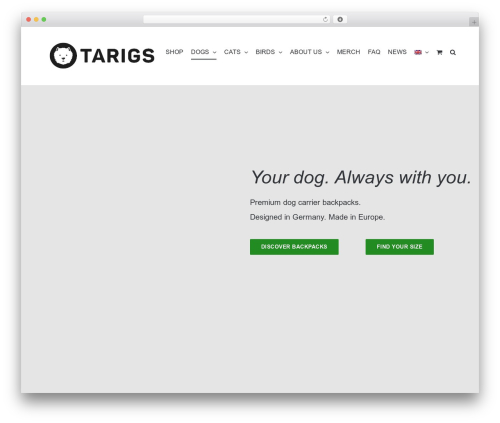
Task: Click the red window close button
Action: point(29,20)
